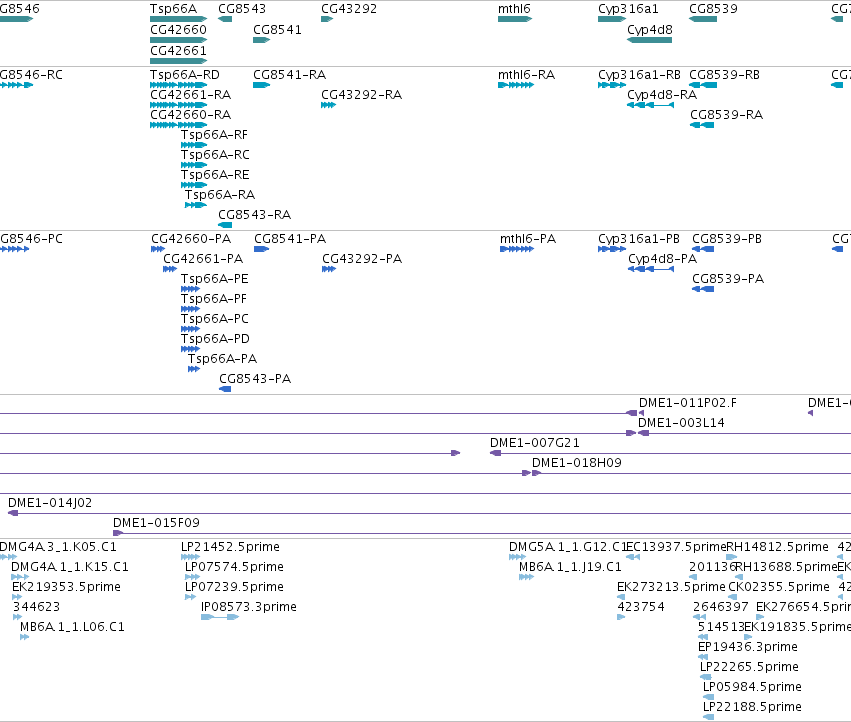Select transcript Tsp66A-RA
The image size is (851, 722).
[x=196, y=205]
